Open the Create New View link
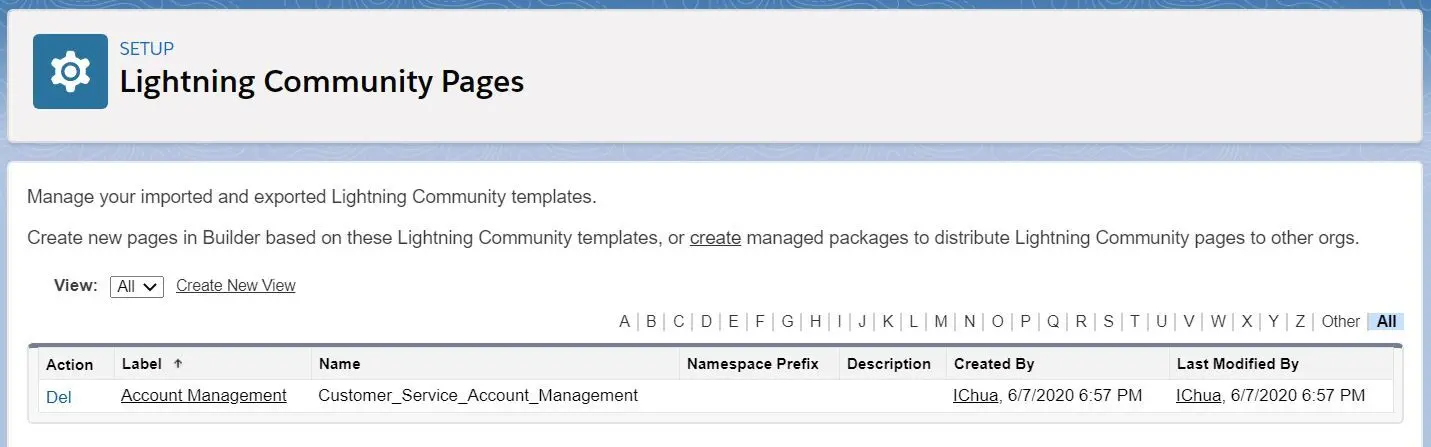The image size is (1431, 447). click(236, 286)
